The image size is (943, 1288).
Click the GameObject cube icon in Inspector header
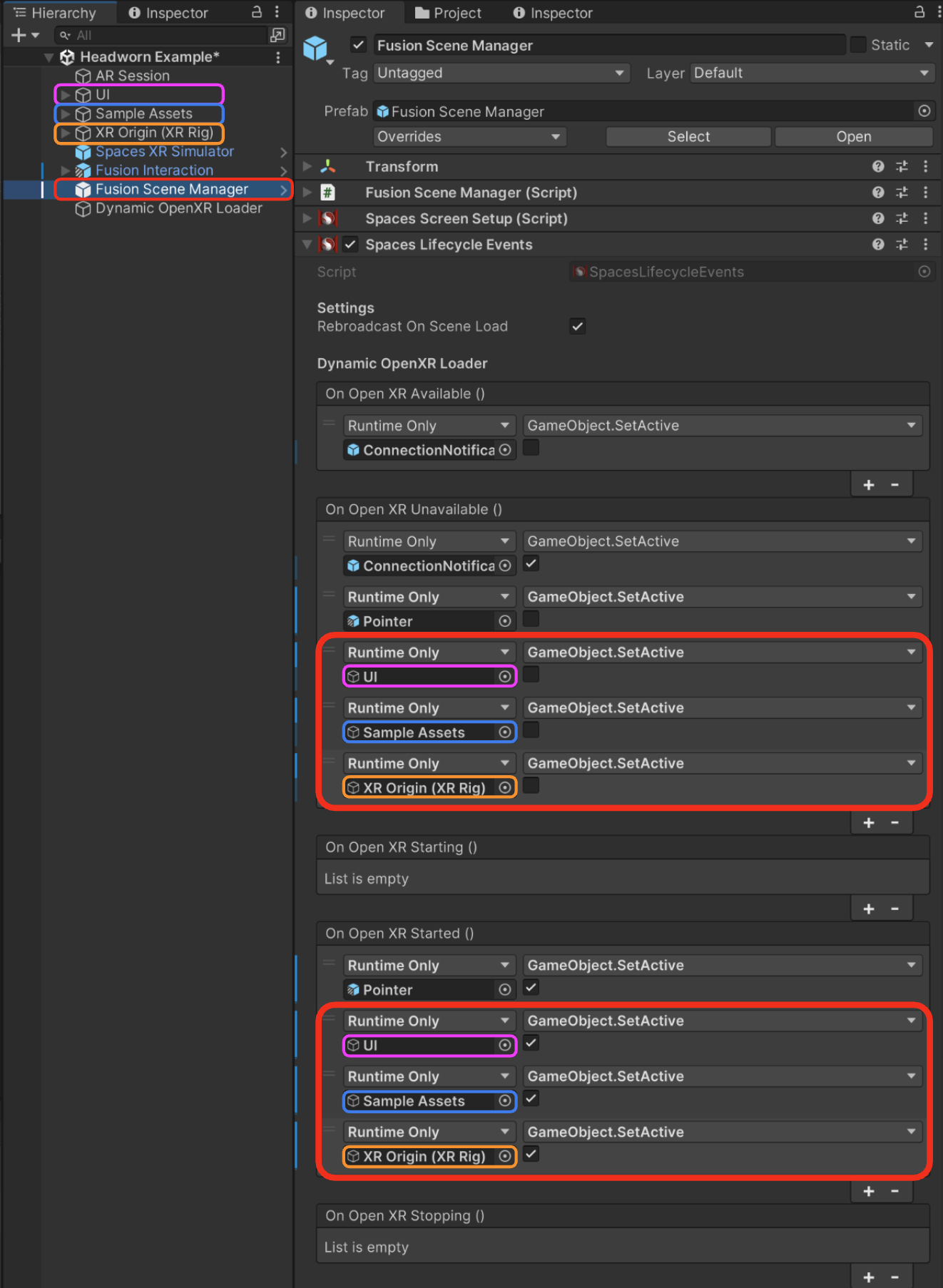315,48
